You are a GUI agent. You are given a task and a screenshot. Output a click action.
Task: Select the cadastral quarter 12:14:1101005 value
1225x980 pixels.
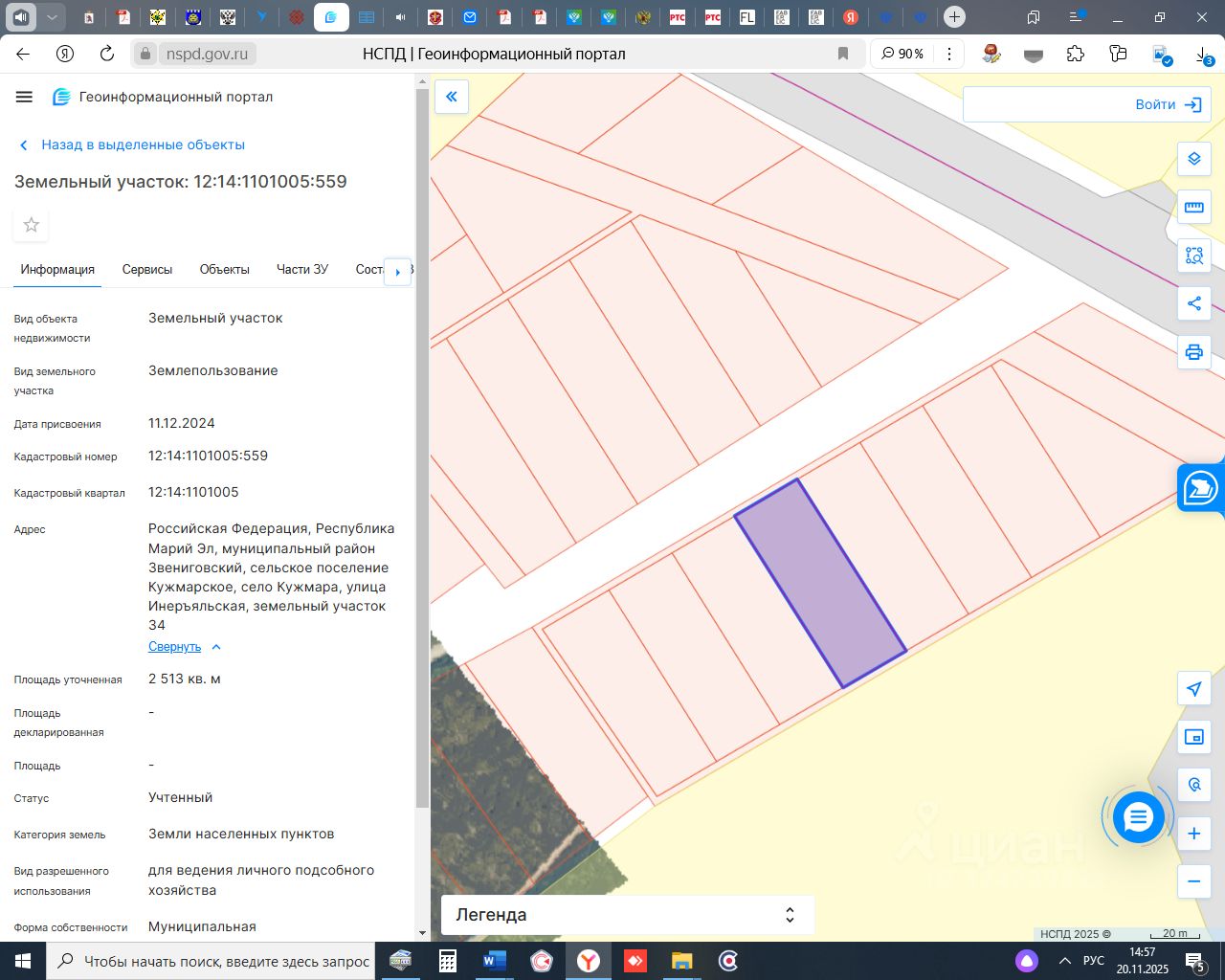tap(193, 492)
